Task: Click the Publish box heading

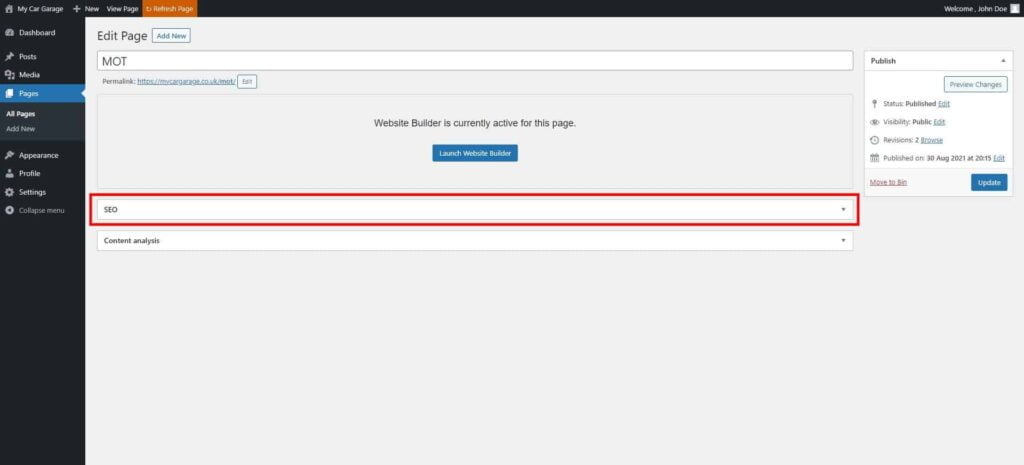Action: pos(883,61)
